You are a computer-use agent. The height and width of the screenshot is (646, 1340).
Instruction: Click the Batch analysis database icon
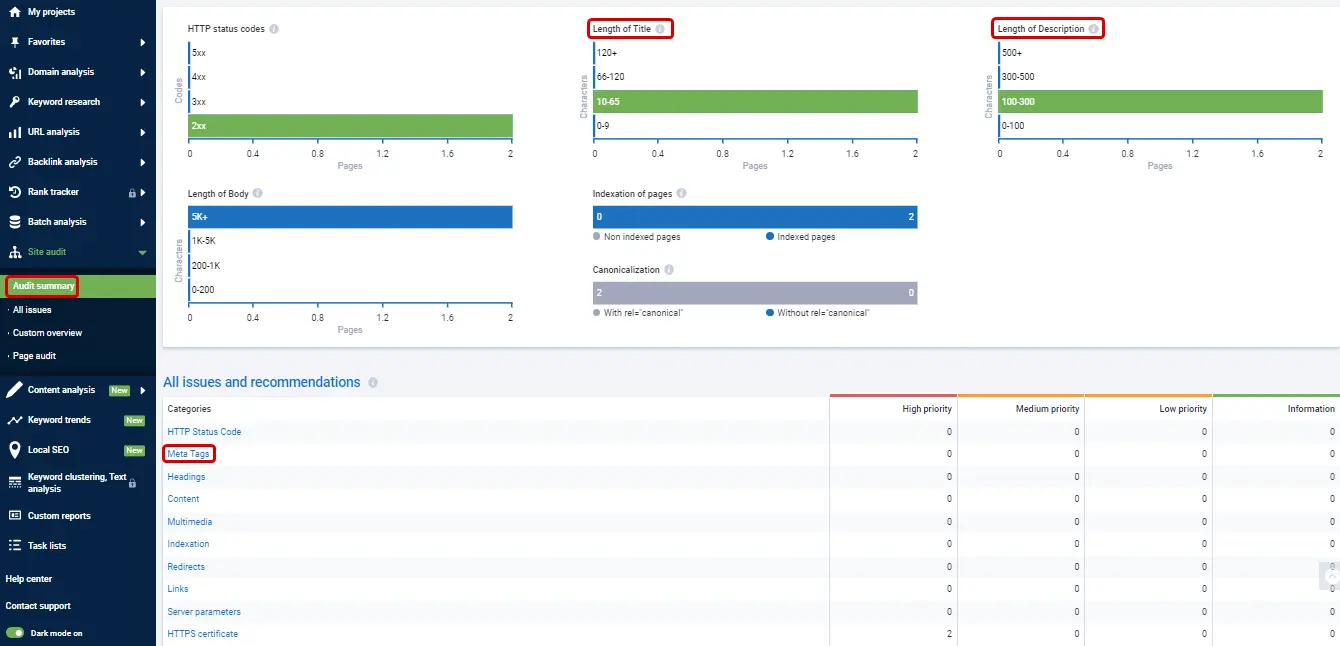[x=14, y=222]
